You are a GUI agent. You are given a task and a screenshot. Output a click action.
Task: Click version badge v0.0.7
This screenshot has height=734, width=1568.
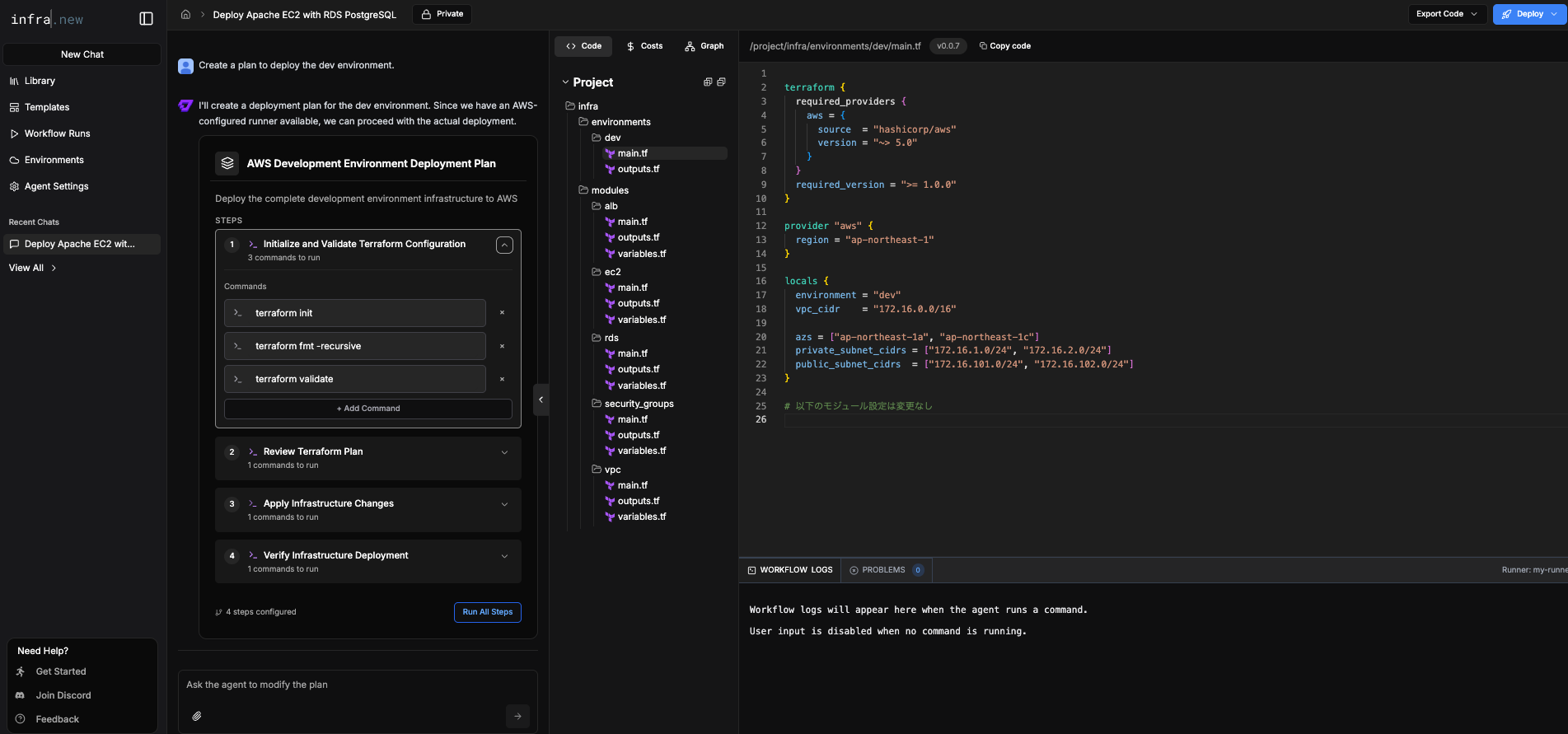pos(948,46)
